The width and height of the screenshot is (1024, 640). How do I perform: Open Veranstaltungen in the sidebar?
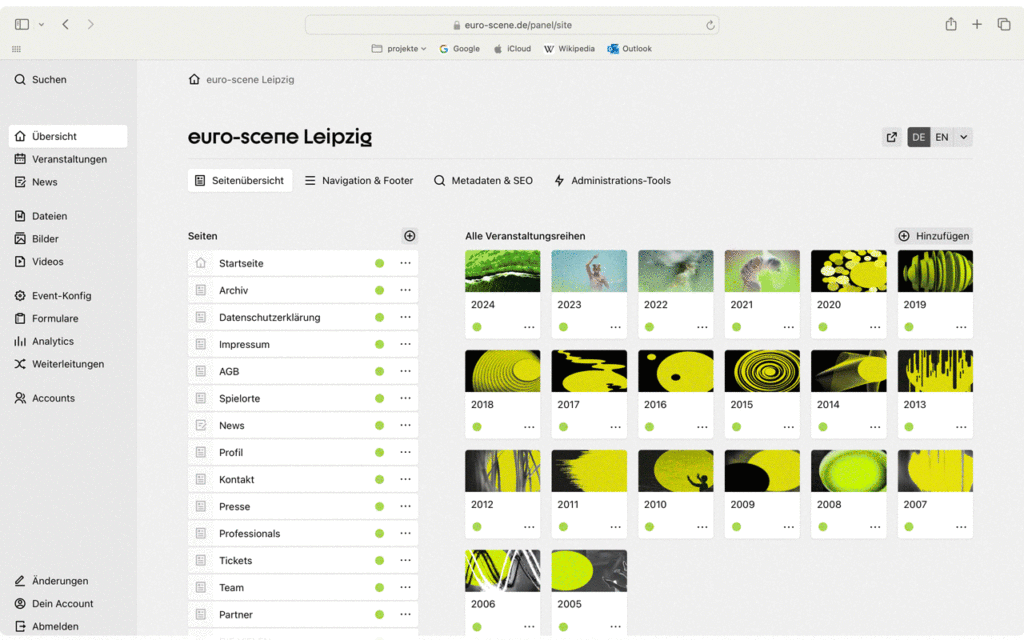coord(68,159)
